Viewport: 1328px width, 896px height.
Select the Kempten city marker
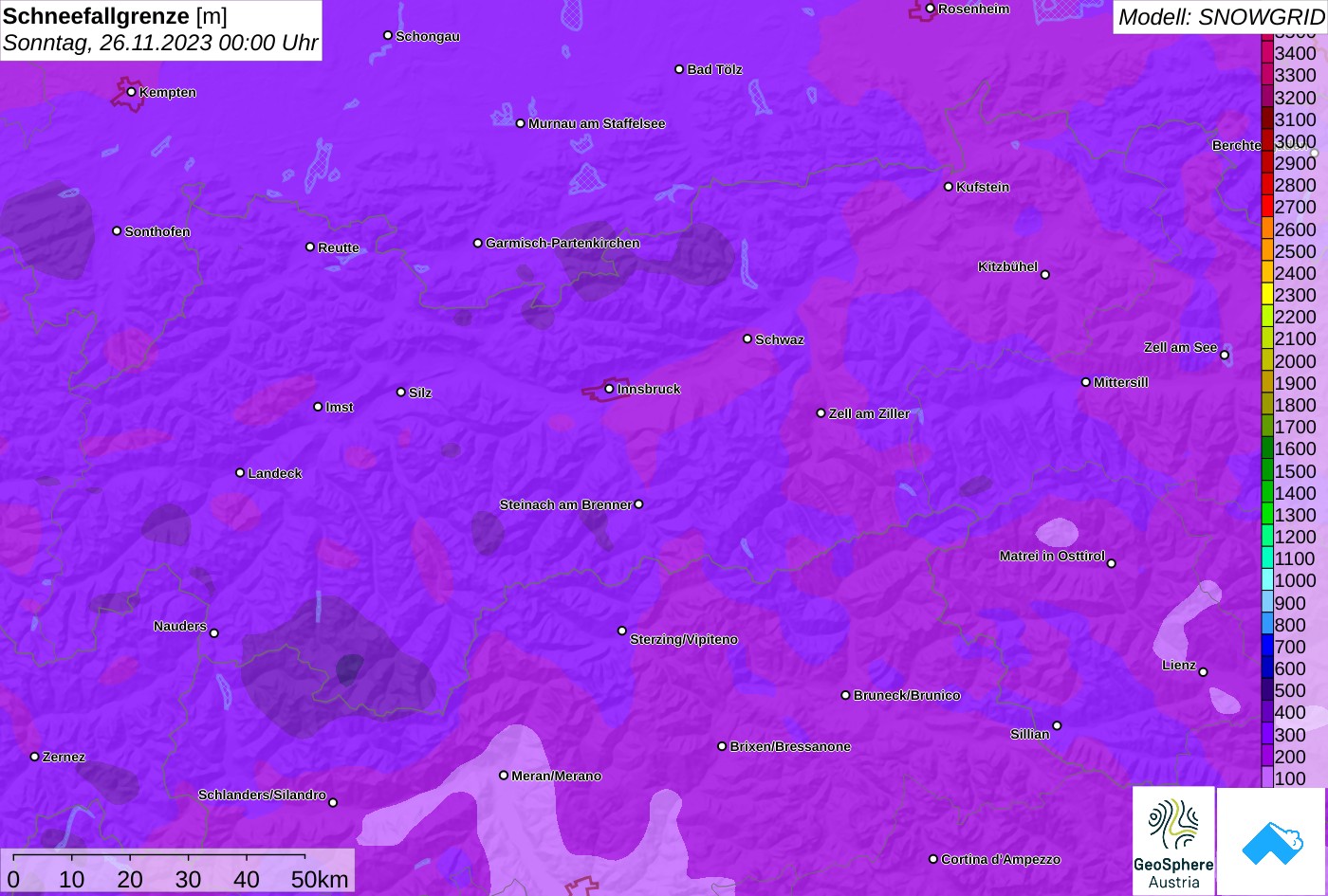point(131,92)
